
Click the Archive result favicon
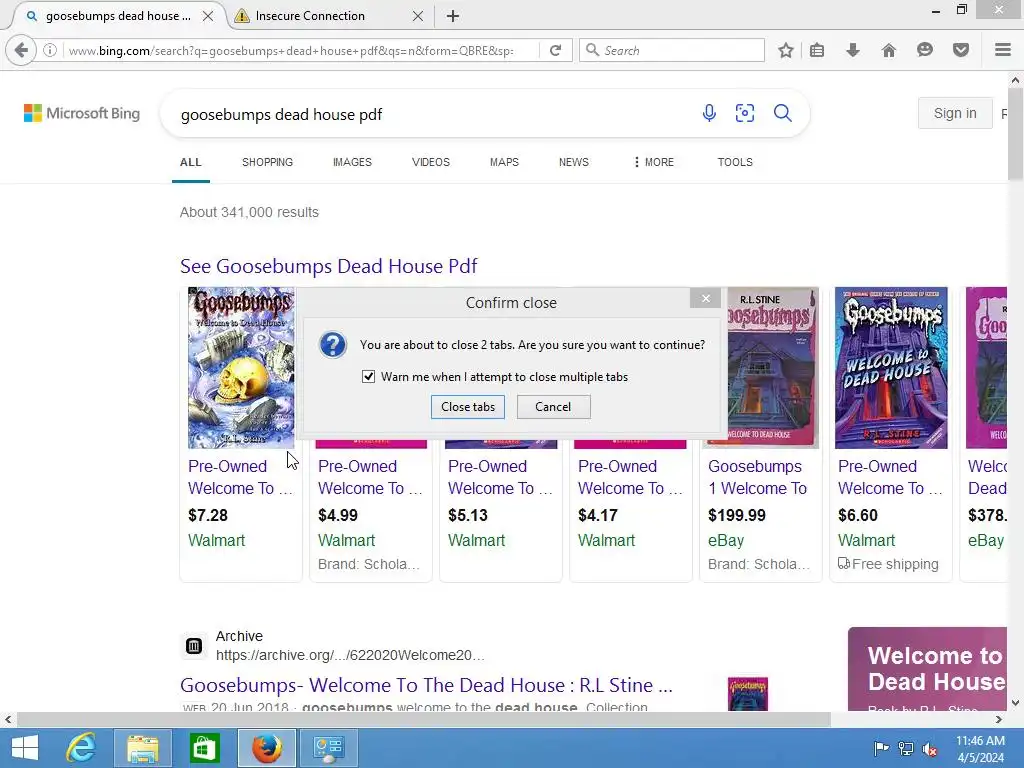click(x=194, y=646)
